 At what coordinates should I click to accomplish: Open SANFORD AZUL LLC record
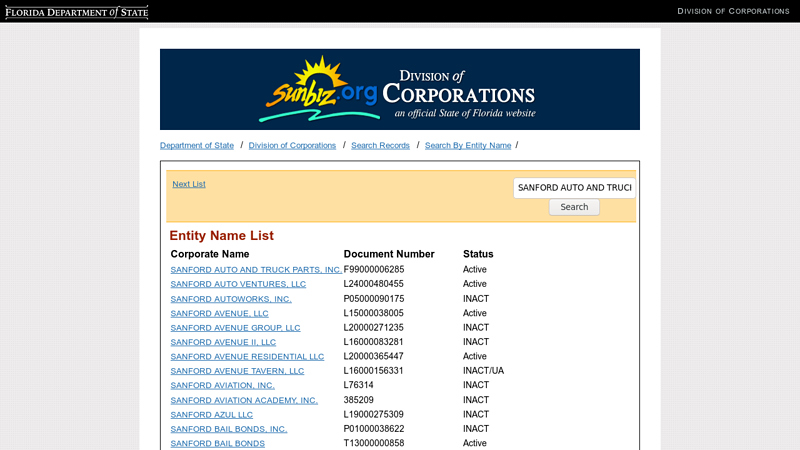pos(212,415)
